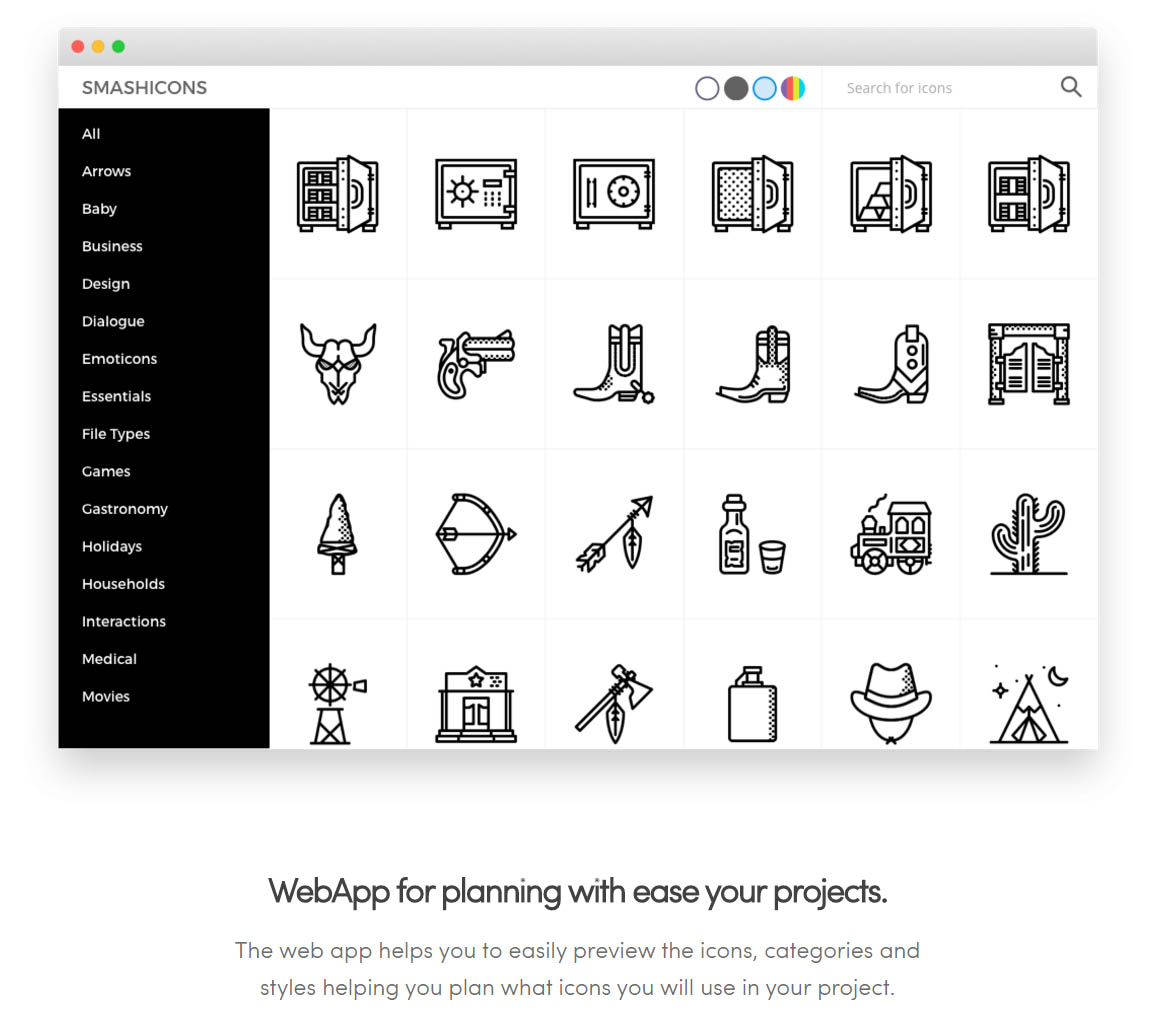Image resolution: width=1160 pixels, height=1034 pixels.
Task: Choose the teepee tent with moon icon
Action: click(1029, 703)
